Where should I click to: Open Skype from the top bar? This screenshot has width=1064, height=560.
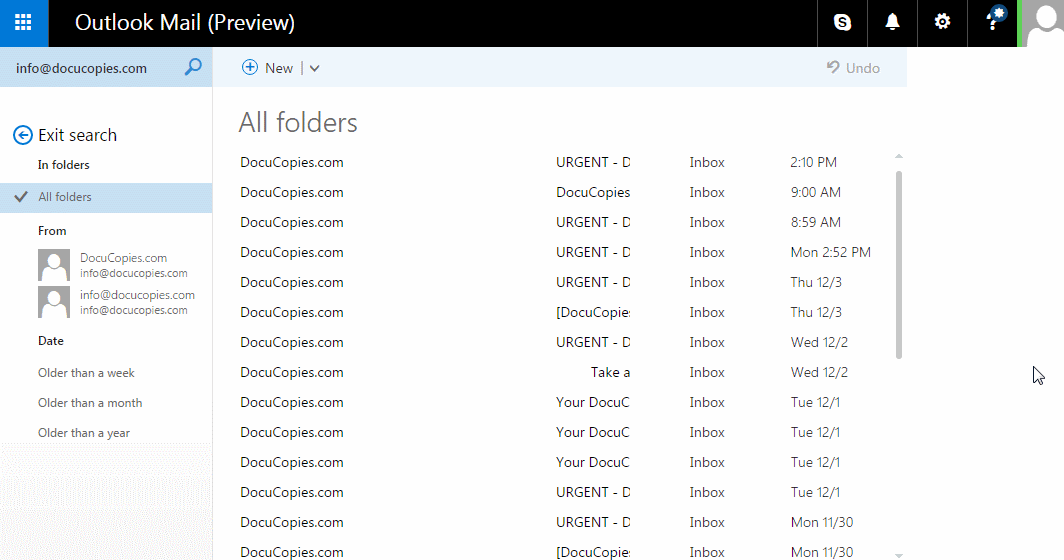click(x=842, y=23)
